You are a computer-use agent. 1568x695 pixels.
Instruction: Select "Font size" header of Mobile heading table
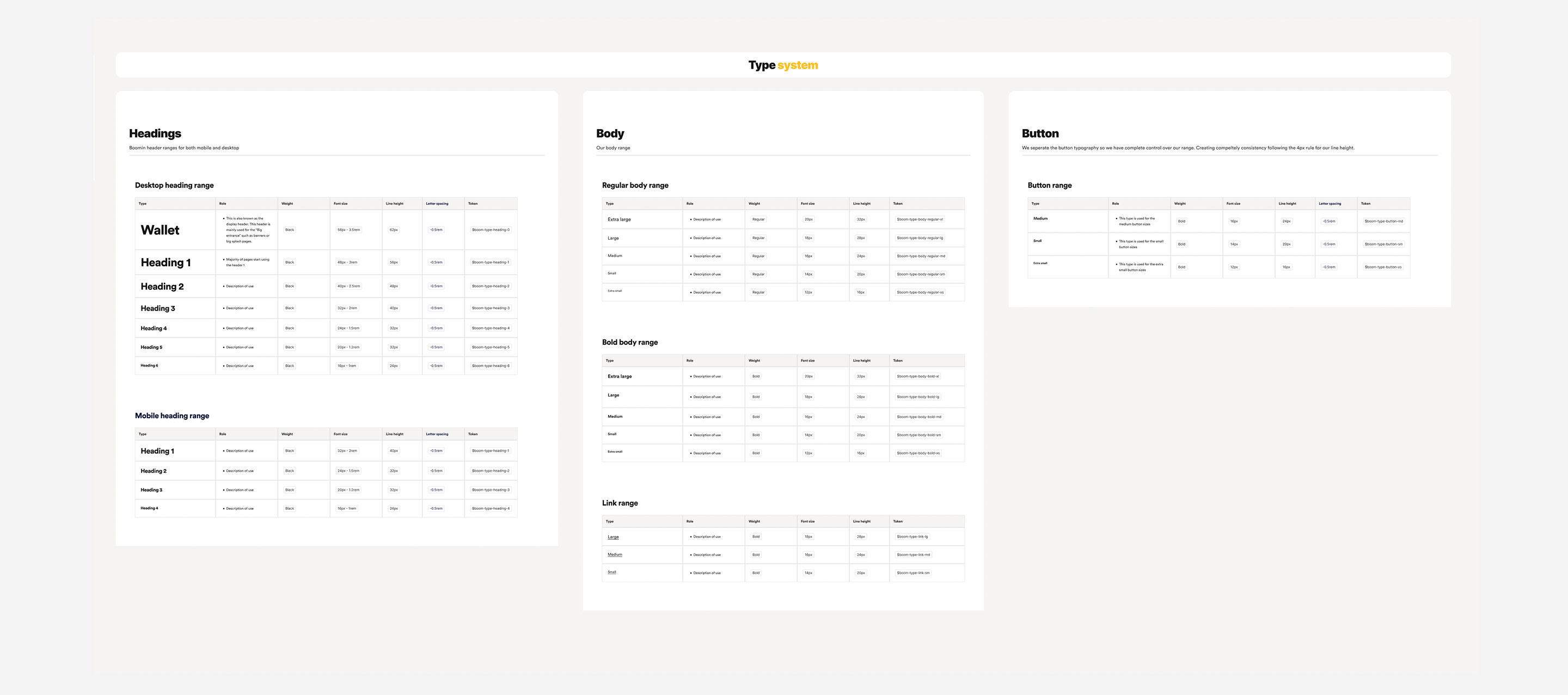340,434
